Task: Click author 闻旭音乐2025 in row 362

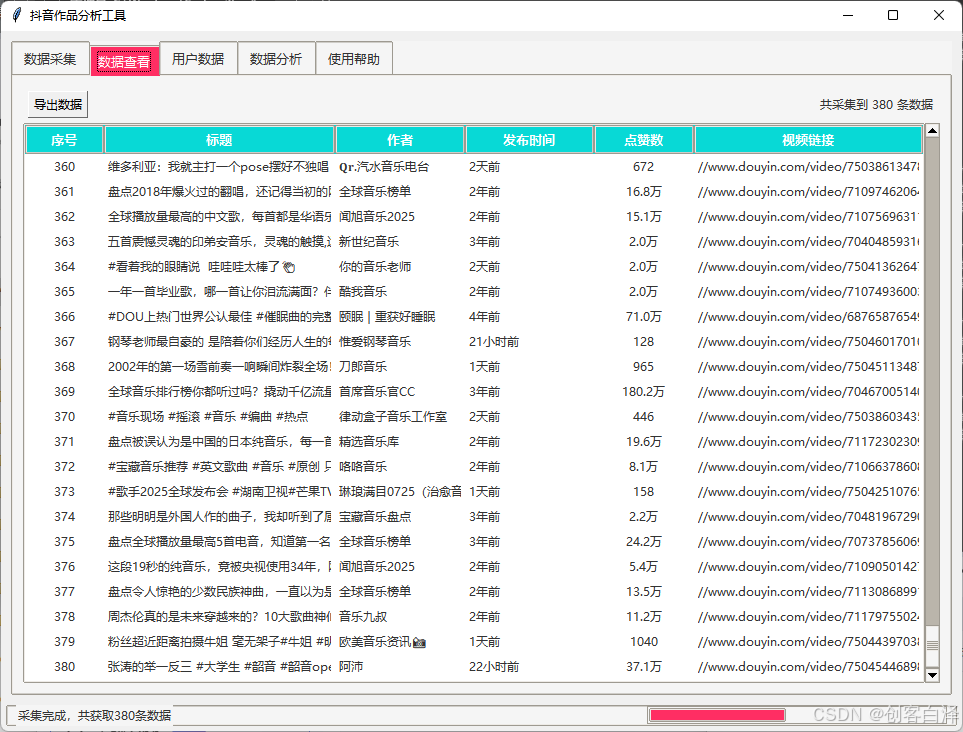Action: [376, 217]
